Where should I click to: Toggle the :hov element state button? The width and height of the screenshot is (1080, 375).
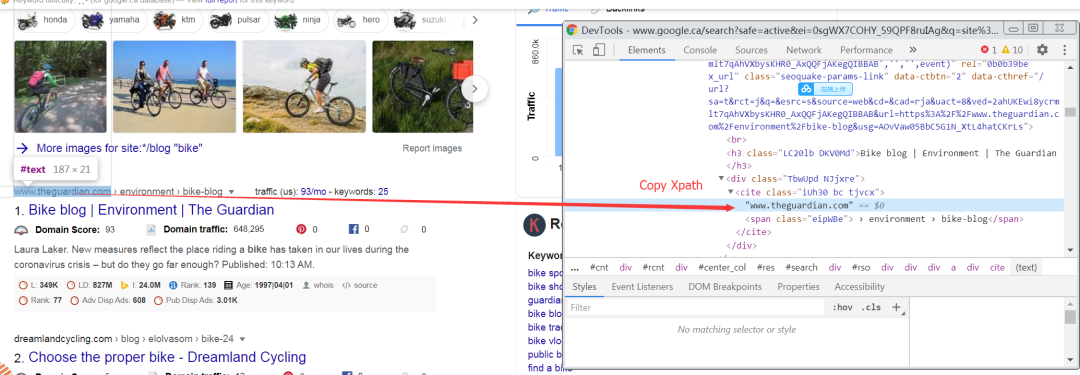pos(842,307)
